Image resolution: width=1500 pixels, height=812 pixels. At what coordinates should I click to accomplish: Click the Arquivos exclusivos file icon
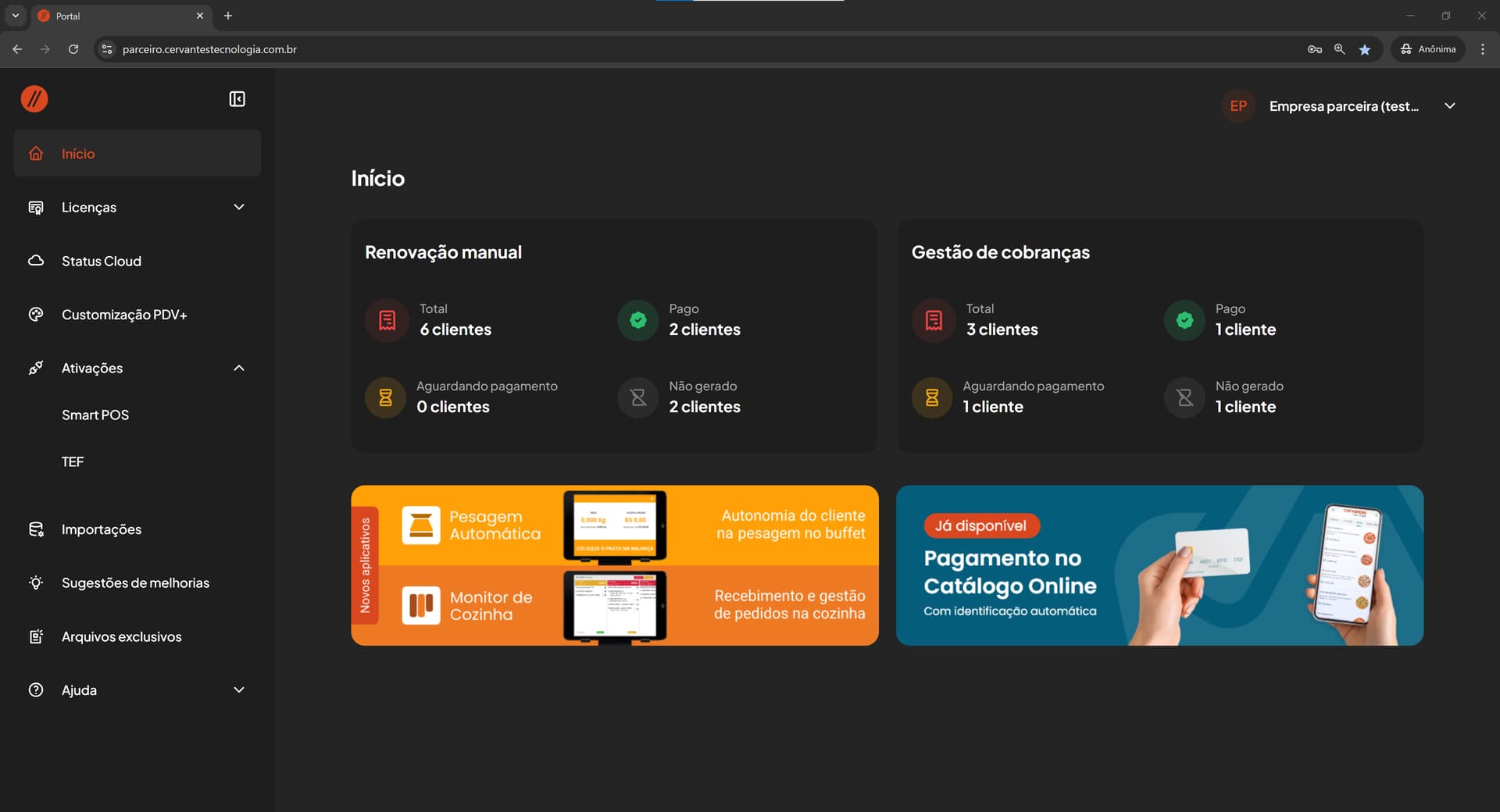pyautogui.click(x=36, y=637)
